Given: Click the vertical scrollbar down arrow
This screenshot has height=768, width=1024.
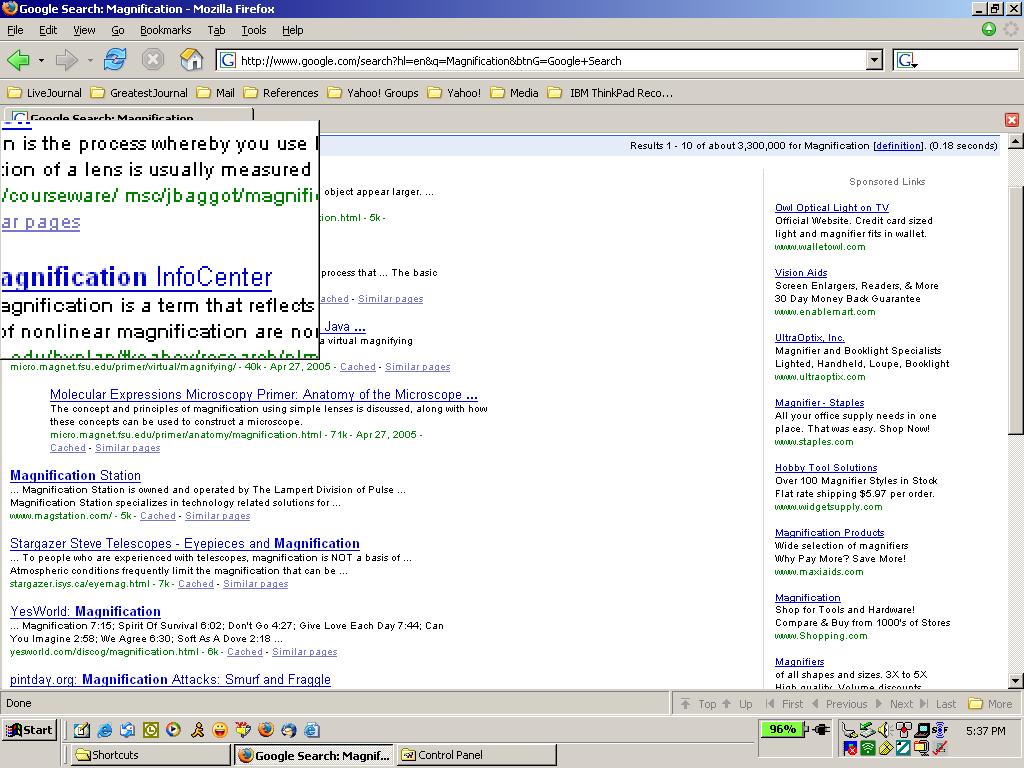Looking at the screenshot, I should click(1016, 681).
